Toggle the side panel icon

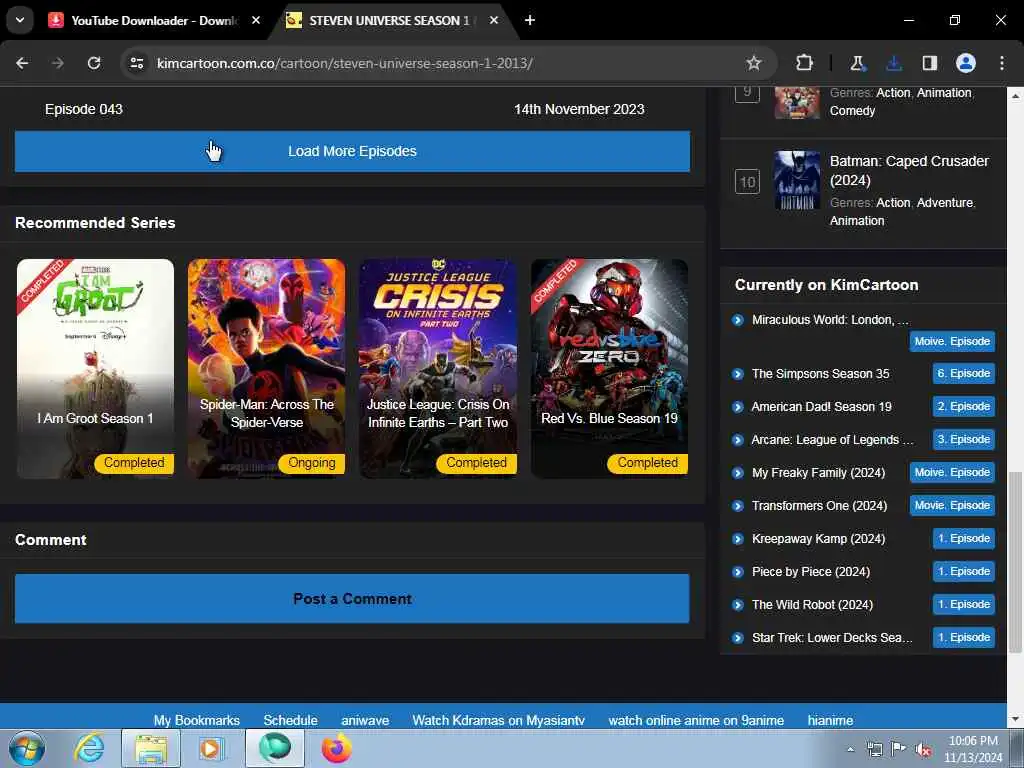[930, 63]
